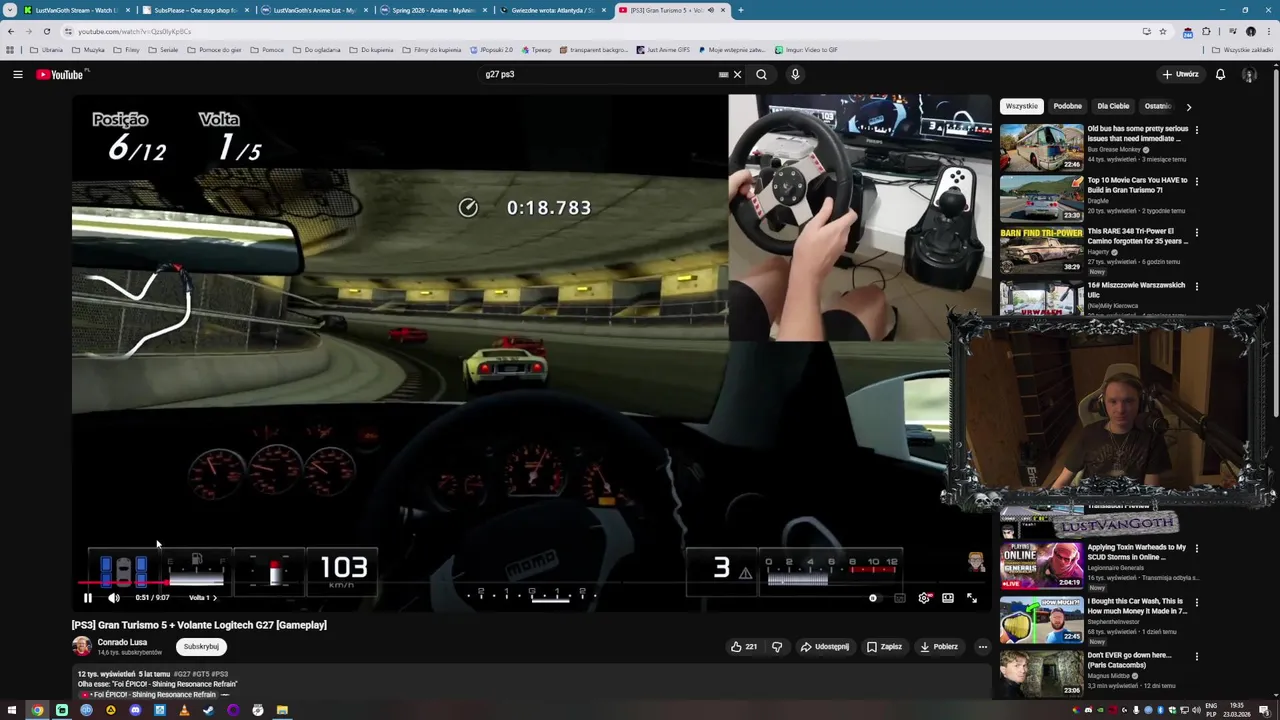Open the Just Anime GIFS bookmark
This screenshot has height=720, width=1280.
(x=662, y=49)
